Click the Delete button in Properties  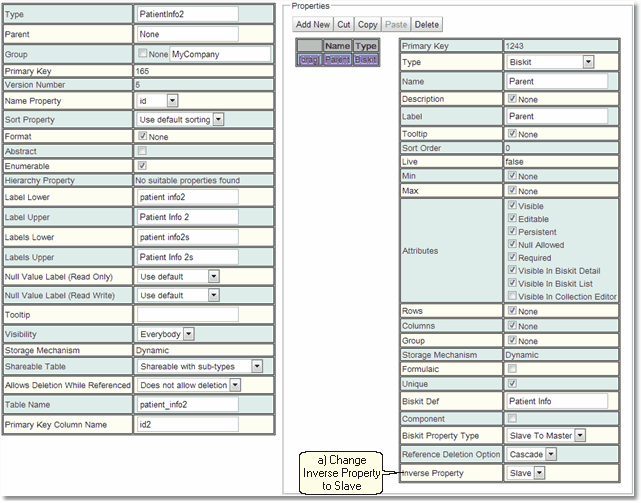426,24
